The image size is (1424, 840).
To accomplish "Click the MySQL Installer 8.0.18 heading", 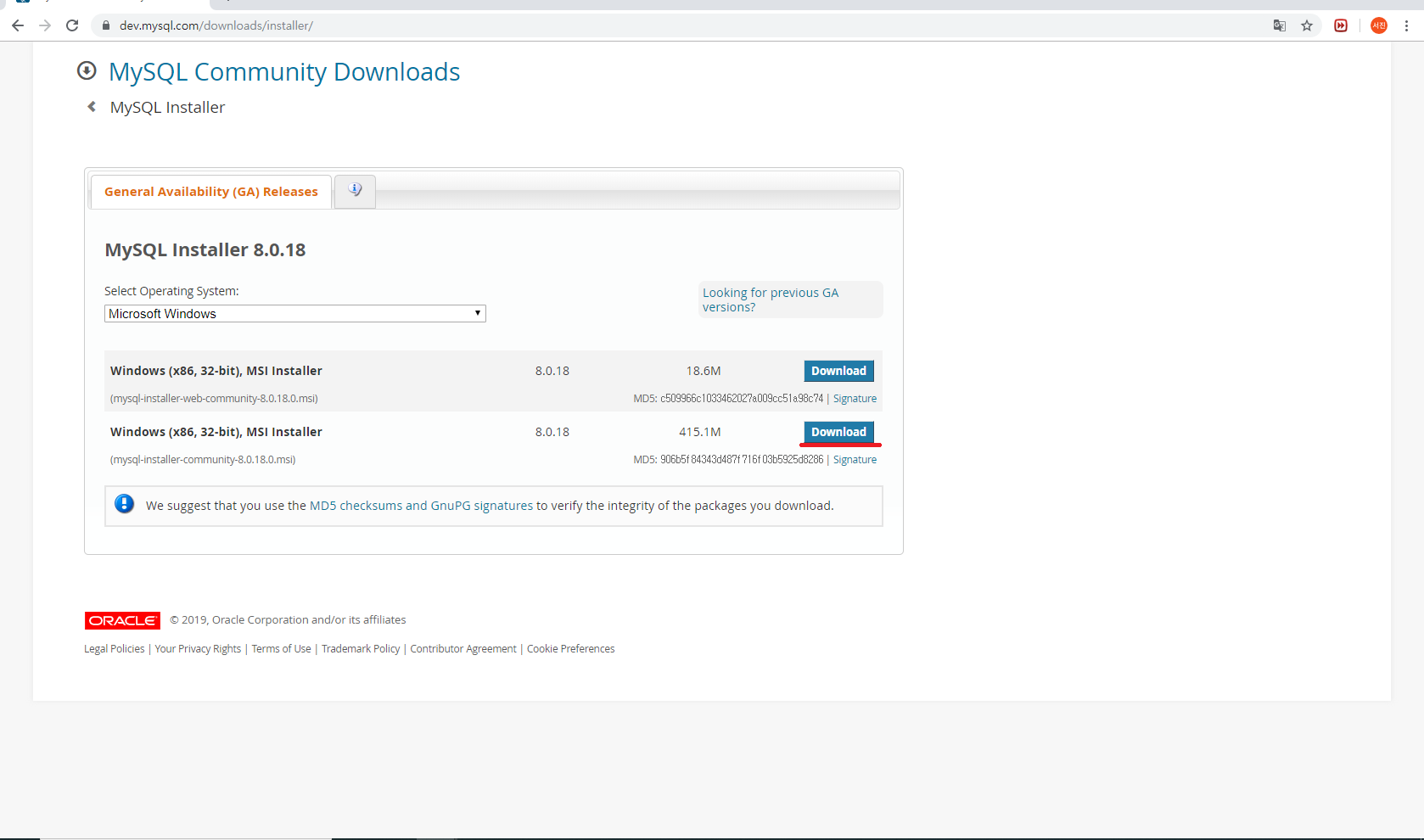I will click(x=205, y=250).
